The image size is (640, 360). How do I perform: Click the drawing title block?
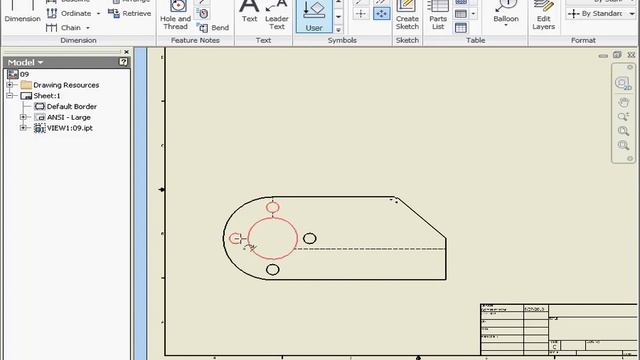coord(558,329)
